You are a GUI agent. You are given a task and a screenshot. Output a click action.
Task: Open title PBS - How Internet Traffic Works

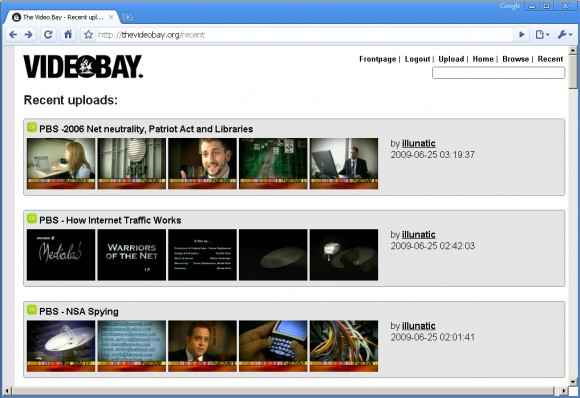pyautogui.click(x=110, y=220)
